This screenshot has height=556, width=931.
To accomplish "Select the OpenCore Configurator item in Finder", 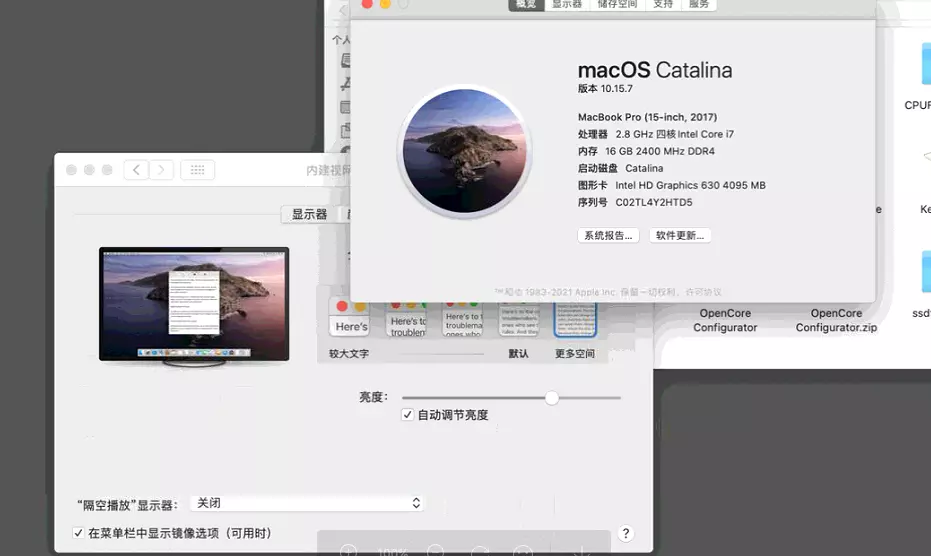I will click(x=725, y=320).
